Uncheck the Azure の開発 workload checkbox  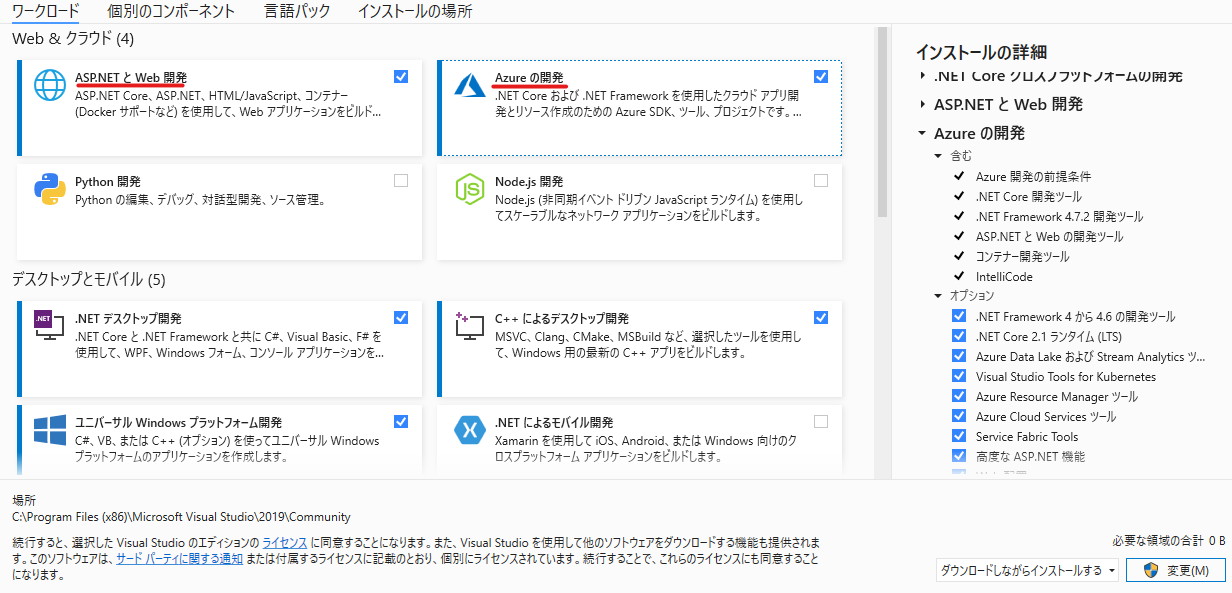coord(821,76)
